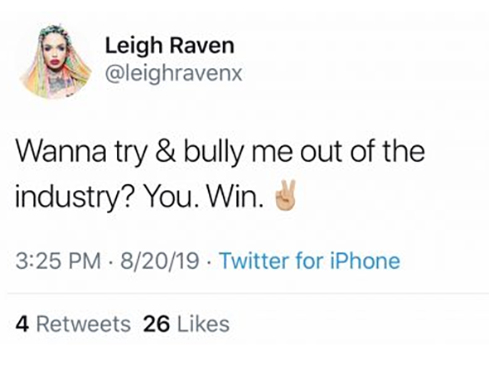This screenshot has height=366, width=489.
Task: Visit the @leighravenx handle
Action: [173, 73]
